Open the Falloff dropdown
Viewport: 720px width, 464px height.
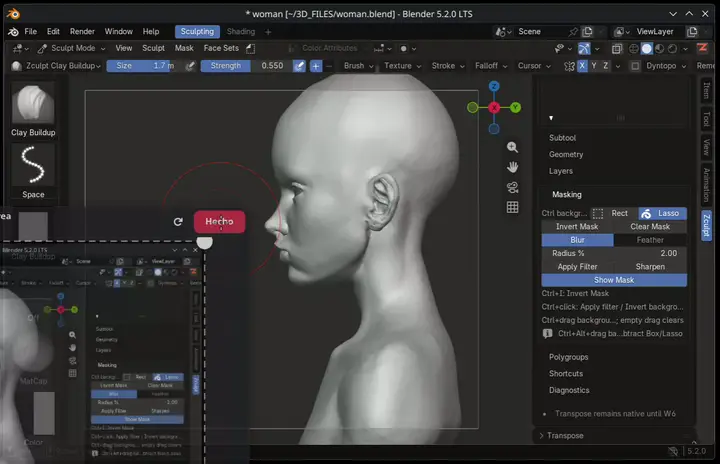coord(491,66)
